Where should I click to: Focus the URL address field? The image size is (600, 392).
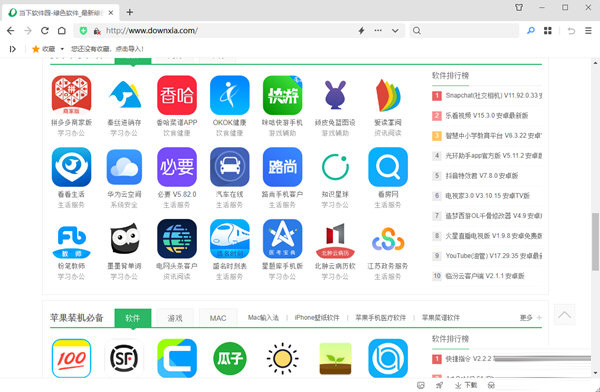tap(229, 31)
